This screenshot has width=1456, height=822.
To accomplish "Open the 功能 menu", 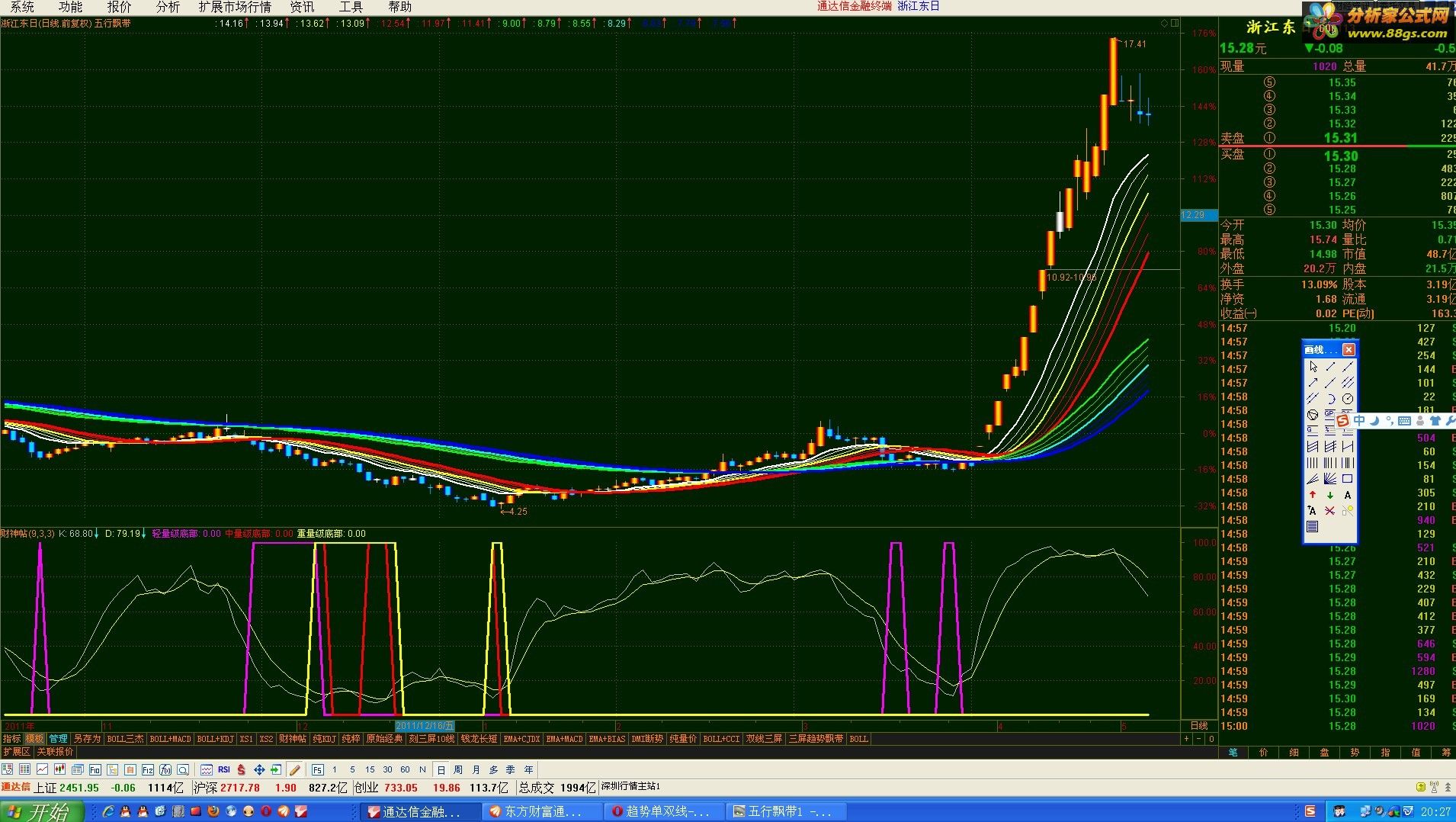I will point(70,7).
